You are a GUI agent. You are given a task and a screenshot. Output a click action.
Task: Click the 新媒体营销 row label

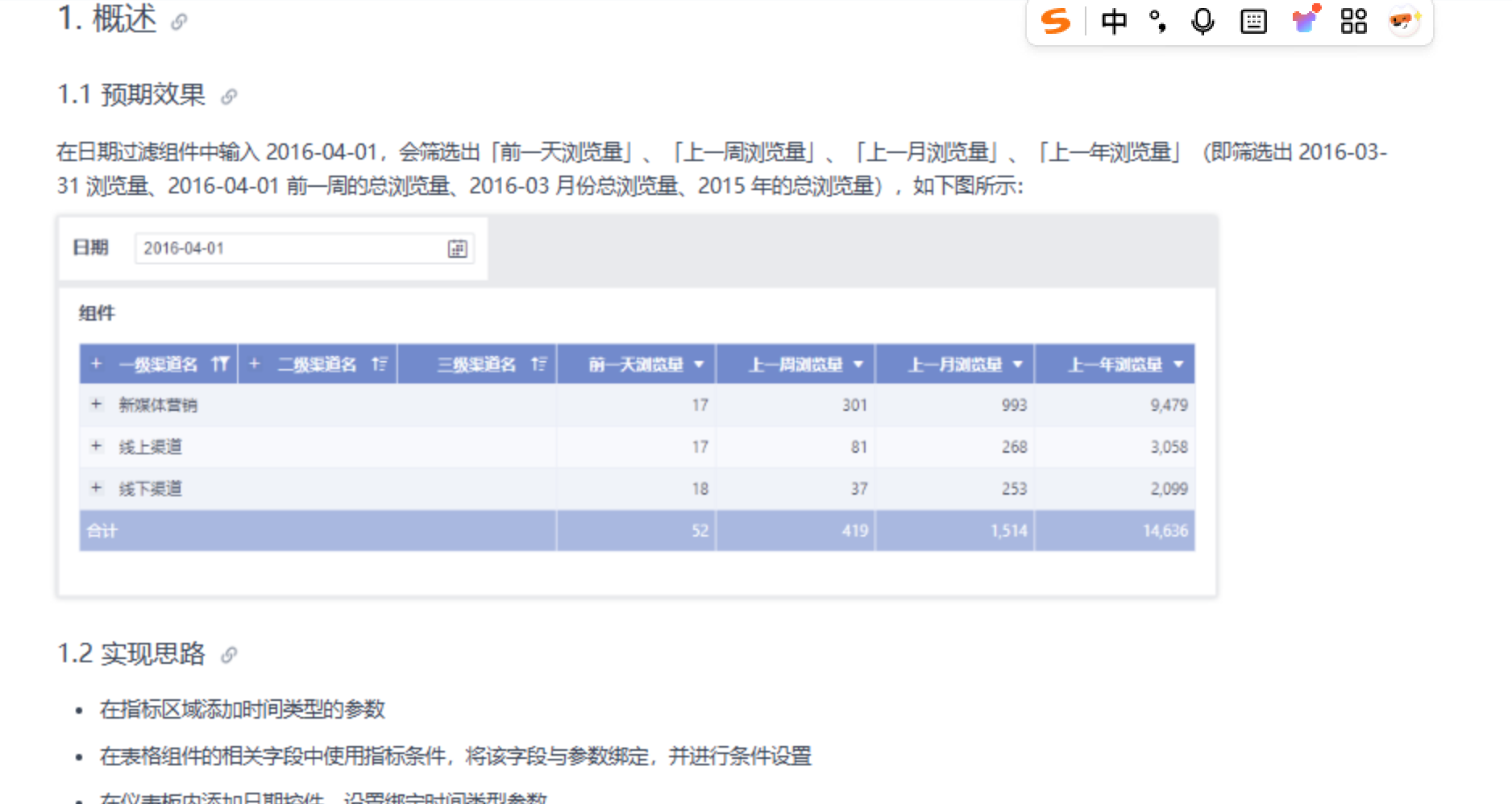(x=158, y=405)
